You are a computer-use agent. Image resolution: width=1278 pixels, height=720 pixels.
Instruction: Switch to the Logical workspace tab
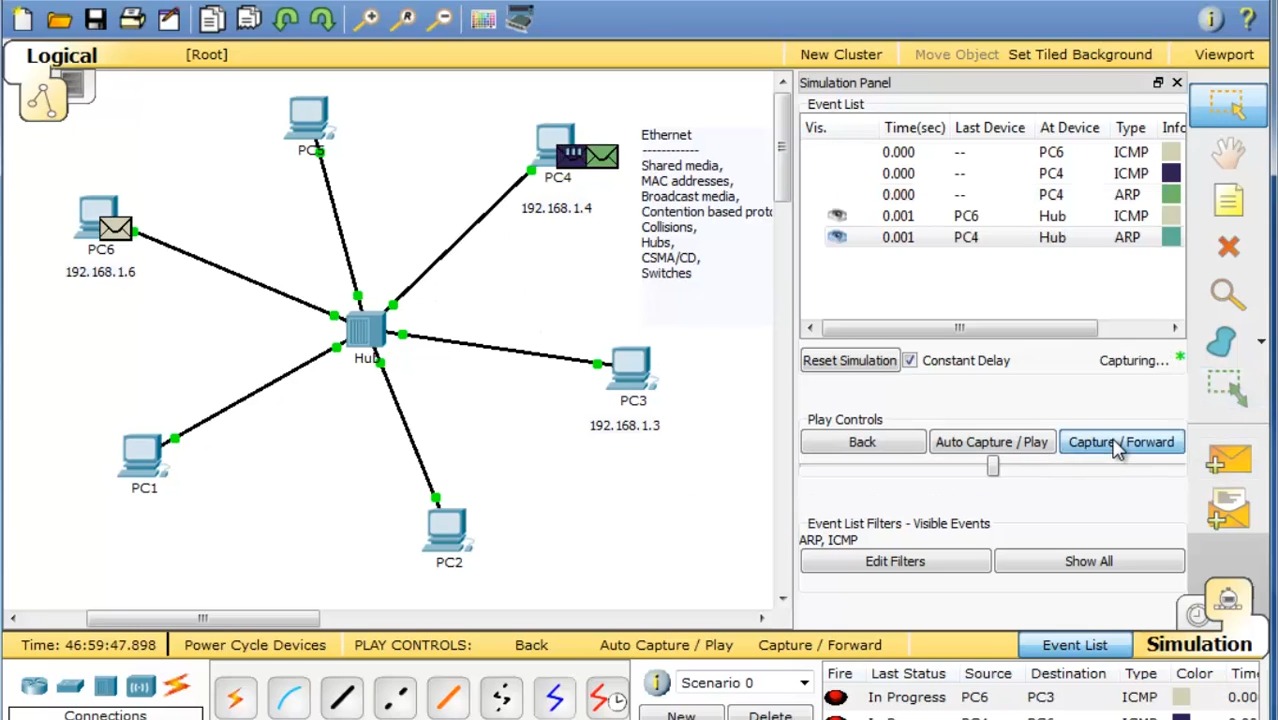tap(62, 56)
